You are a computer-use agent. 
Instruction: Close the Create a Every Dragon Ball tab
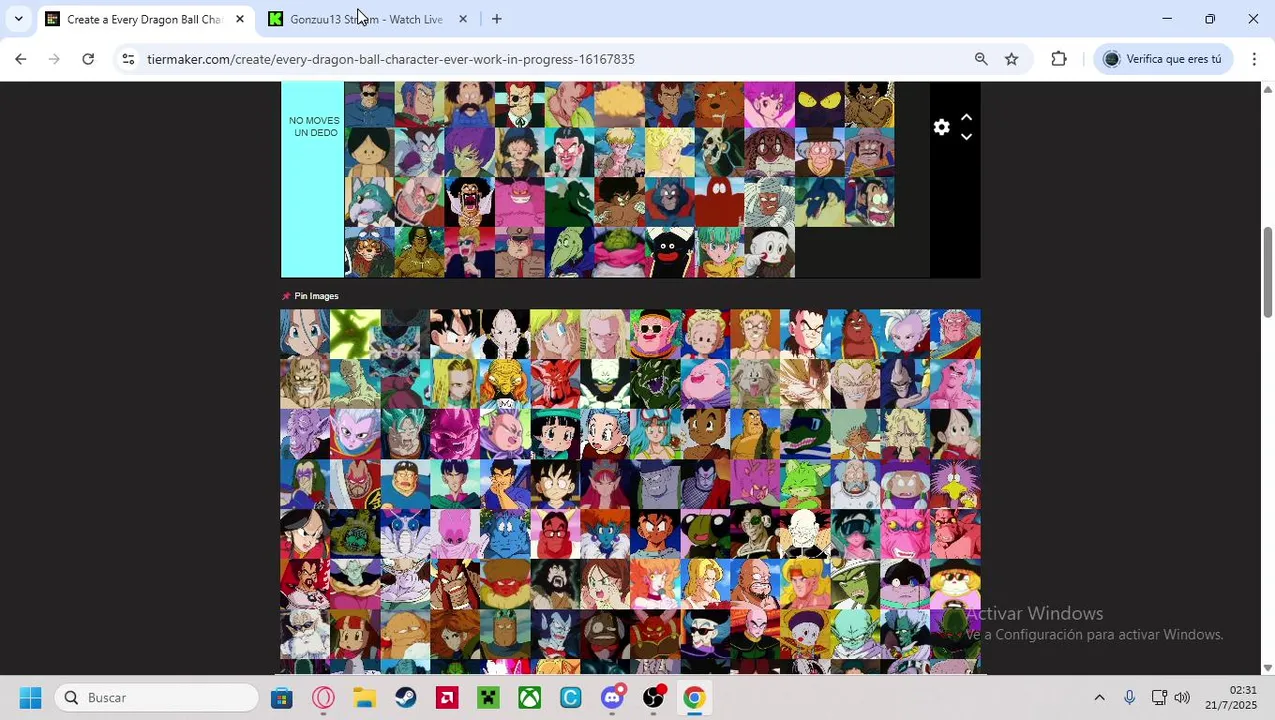click(240, 19)
